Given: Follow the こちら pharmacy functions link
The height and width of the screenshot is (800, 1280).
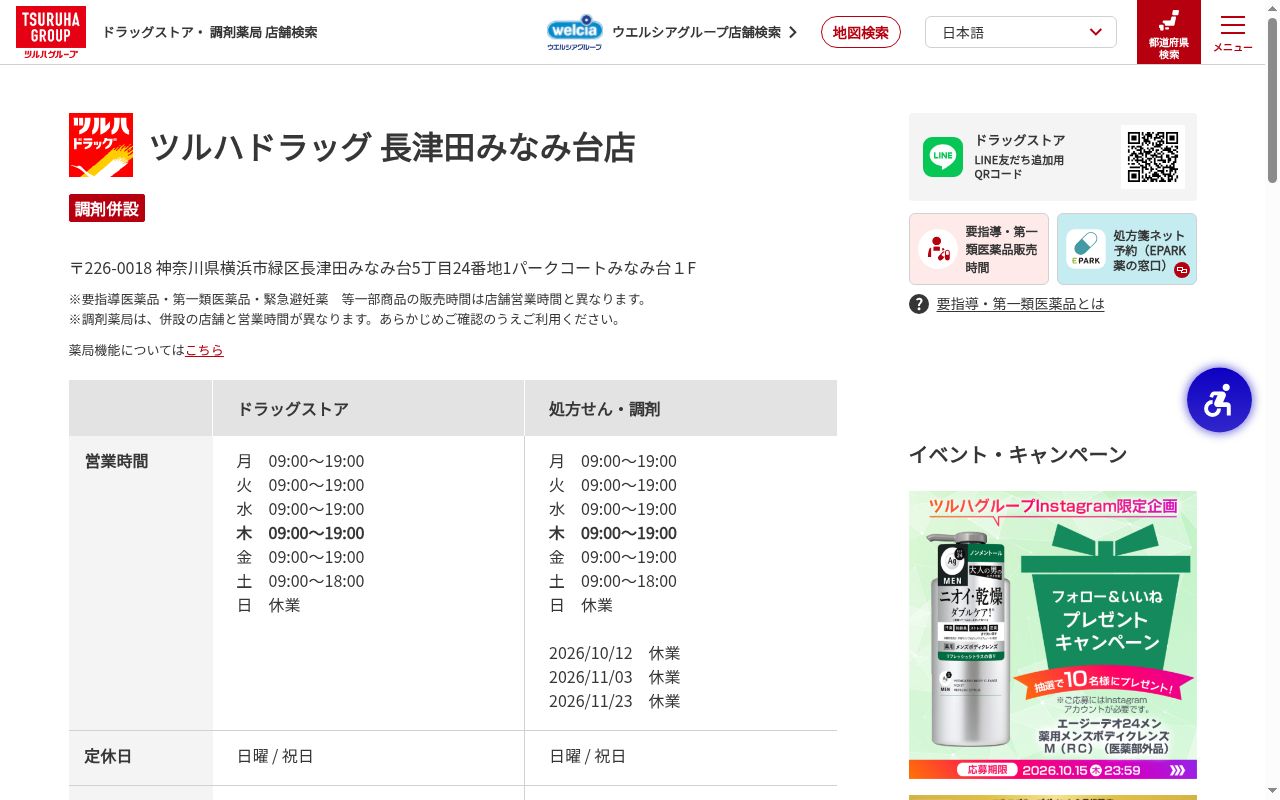Looking at the screenshot, I should (204, 350).
